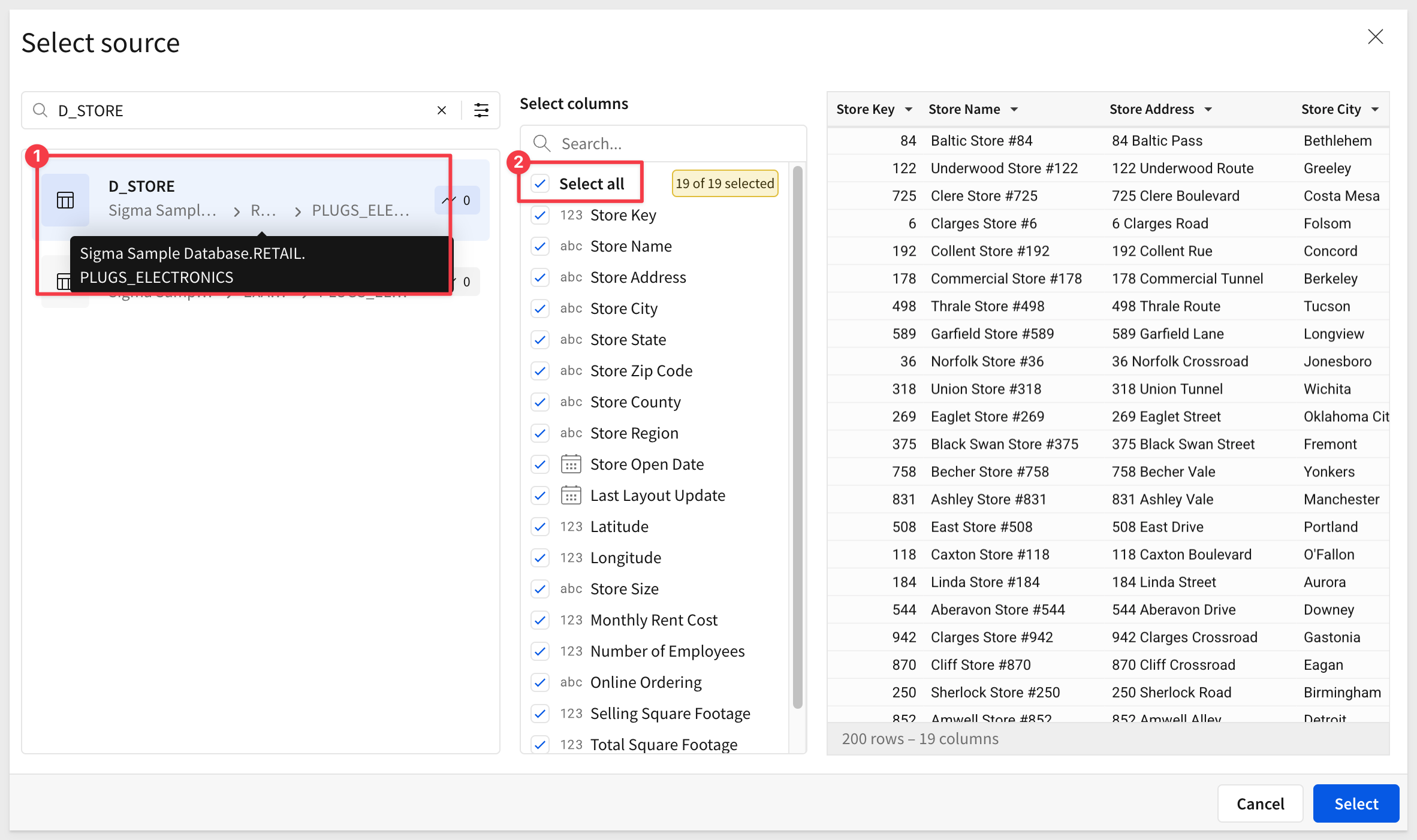Uncheck the Online Ordering column
The image size is (1417, 840).
click(540, 682)
